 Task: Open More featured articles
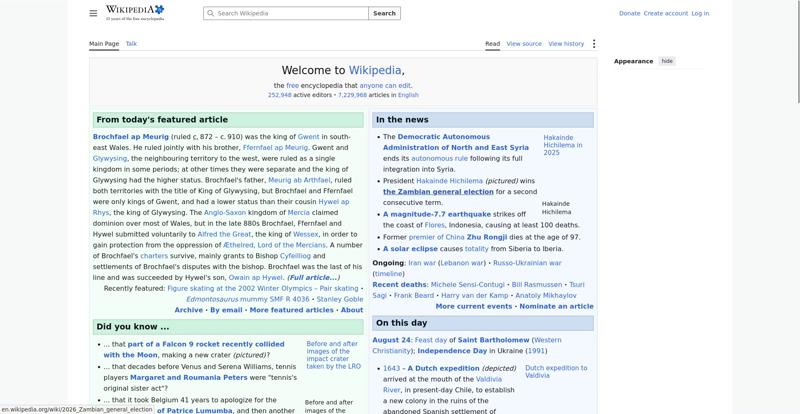(x=291, y=310)
